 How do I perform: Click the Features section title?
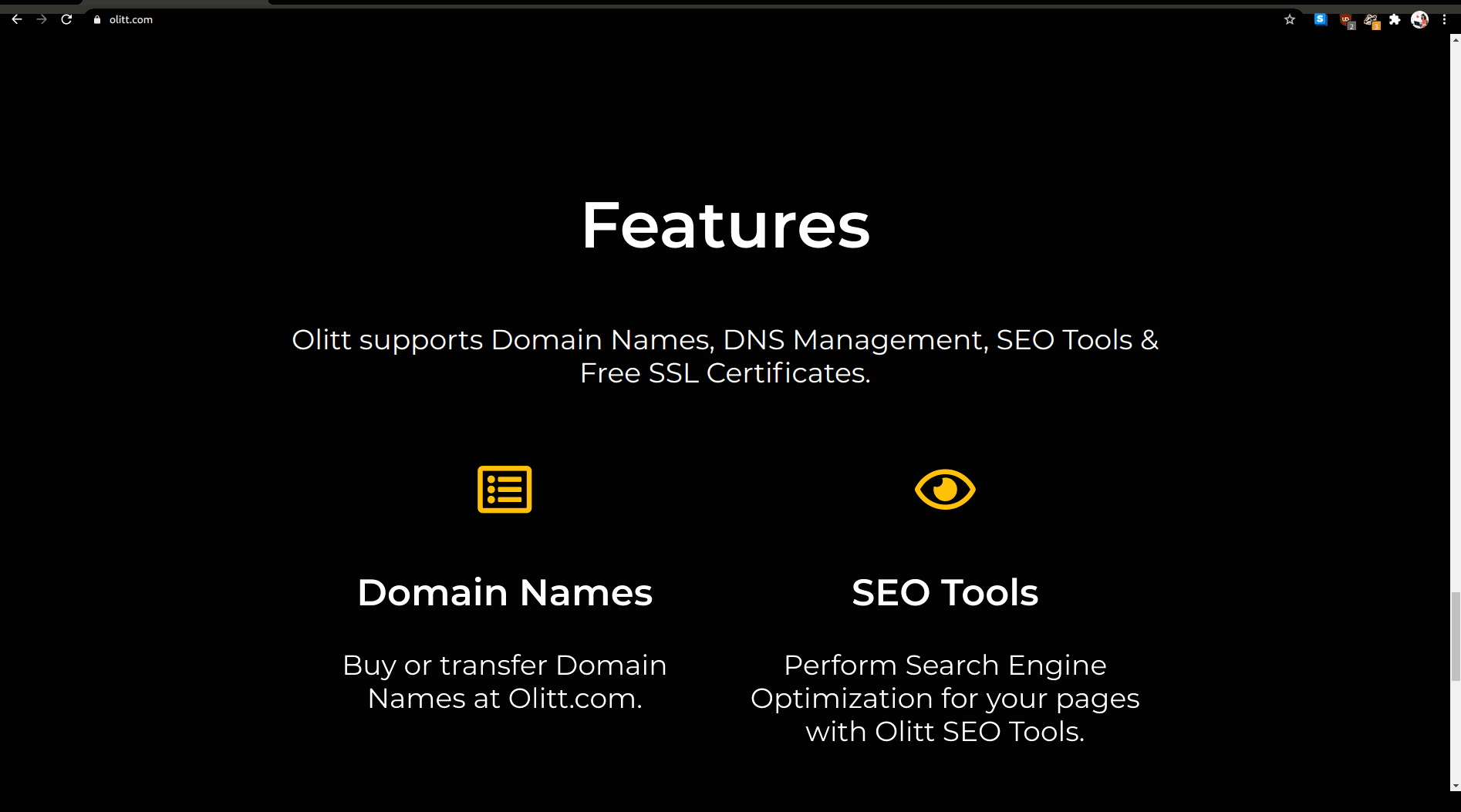click(x=725, y=225)
